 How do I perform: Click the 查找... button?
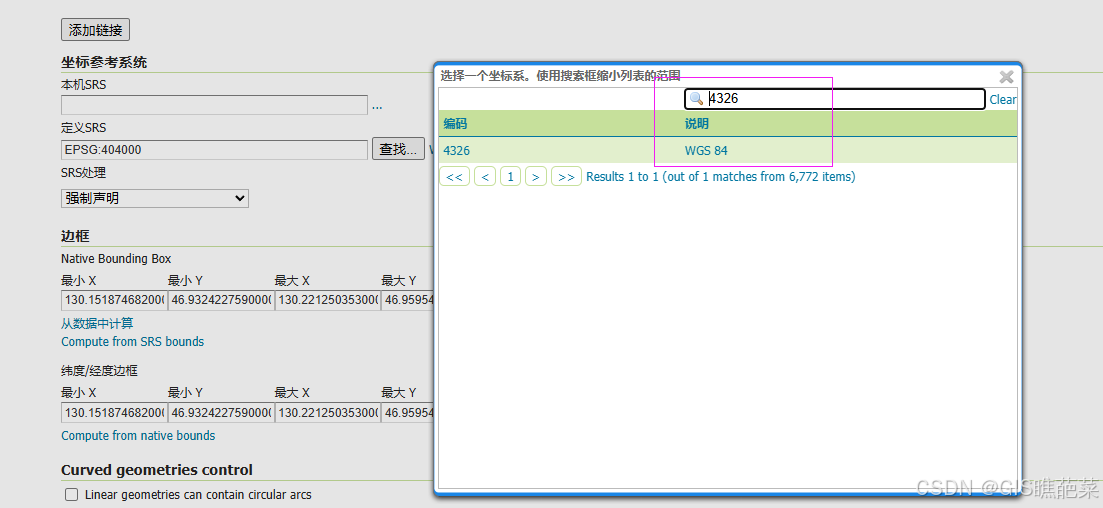pyautogui.click(x=398, y=149)
